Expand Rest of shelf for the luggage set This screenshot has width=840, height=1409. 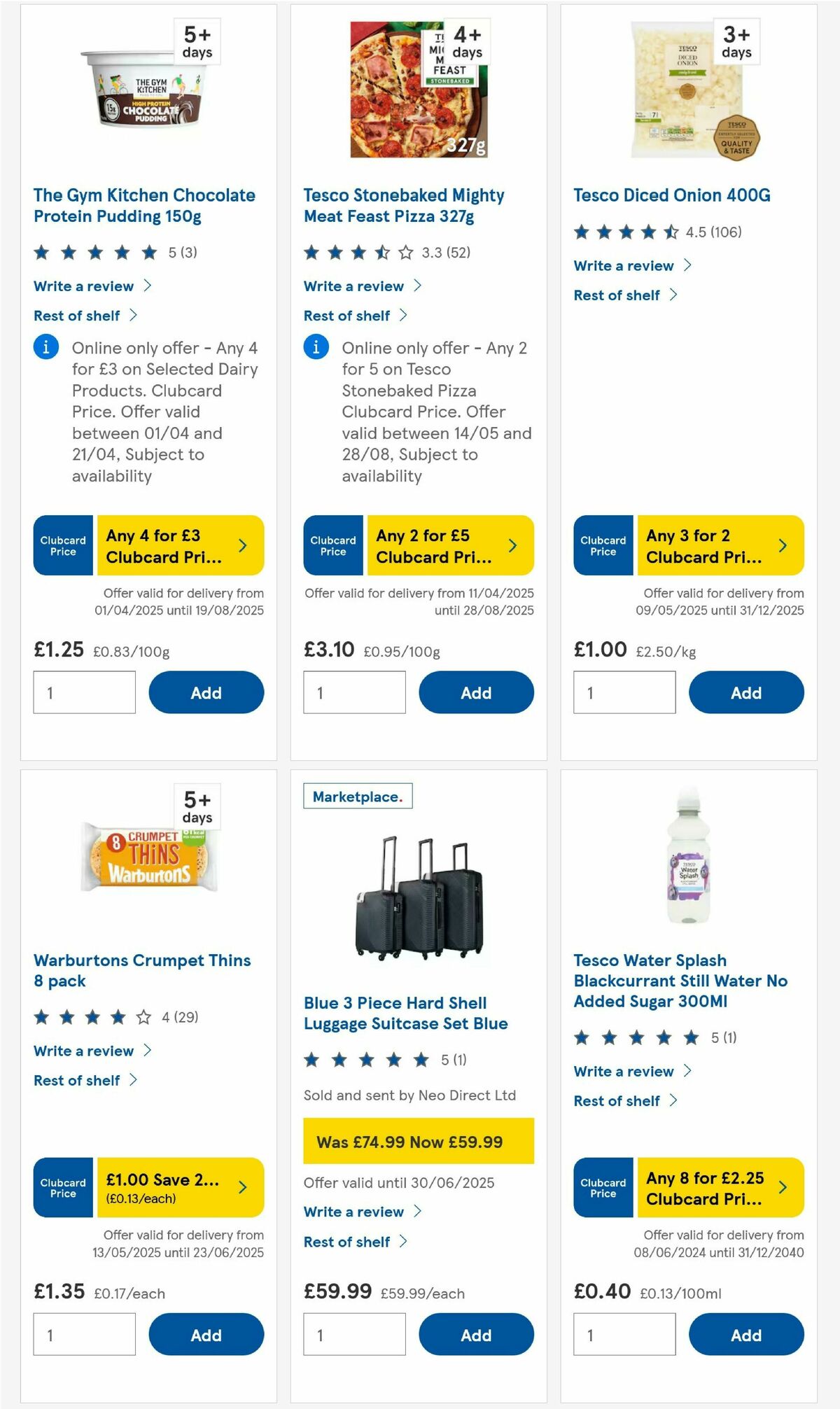click(346, 1242)
